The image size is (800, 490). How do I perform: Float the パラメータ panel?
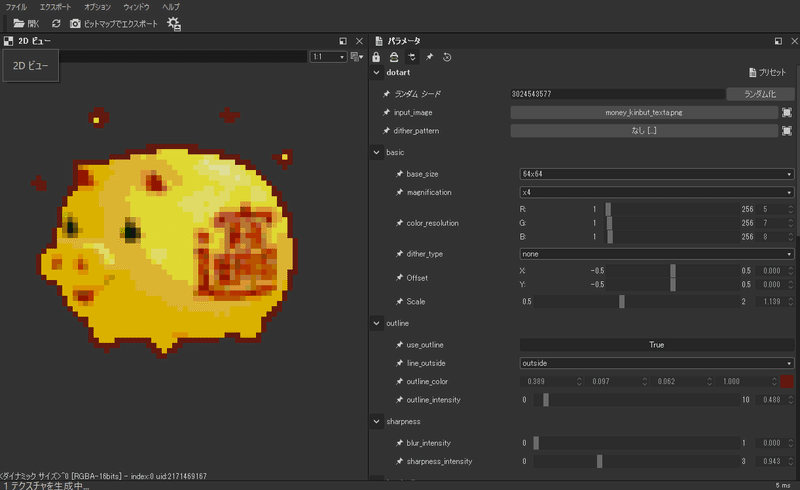tap(778, 41)
